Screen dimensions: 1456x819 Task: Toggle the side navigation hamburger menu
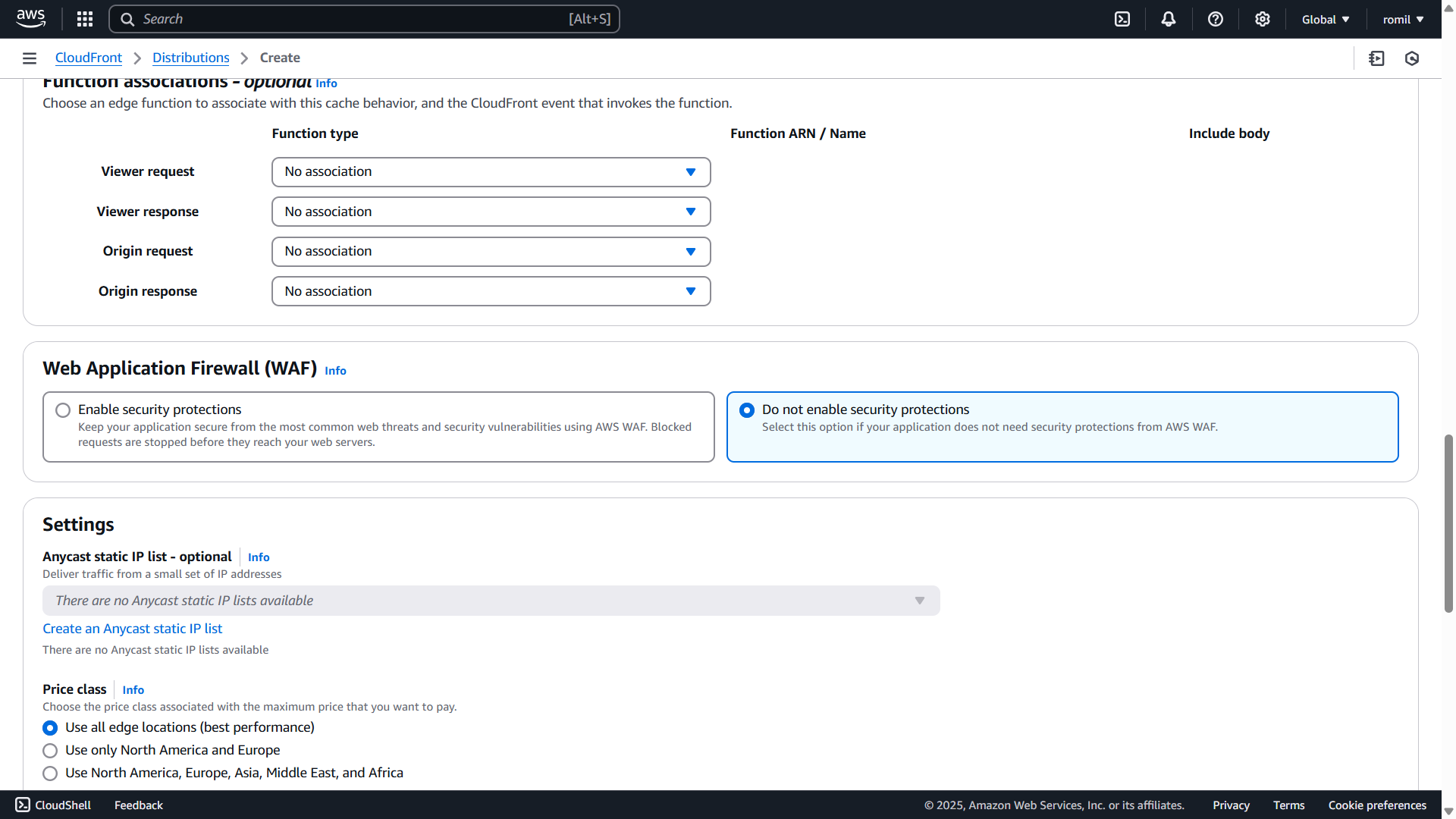pyautogui.click(x=30, y=58)
